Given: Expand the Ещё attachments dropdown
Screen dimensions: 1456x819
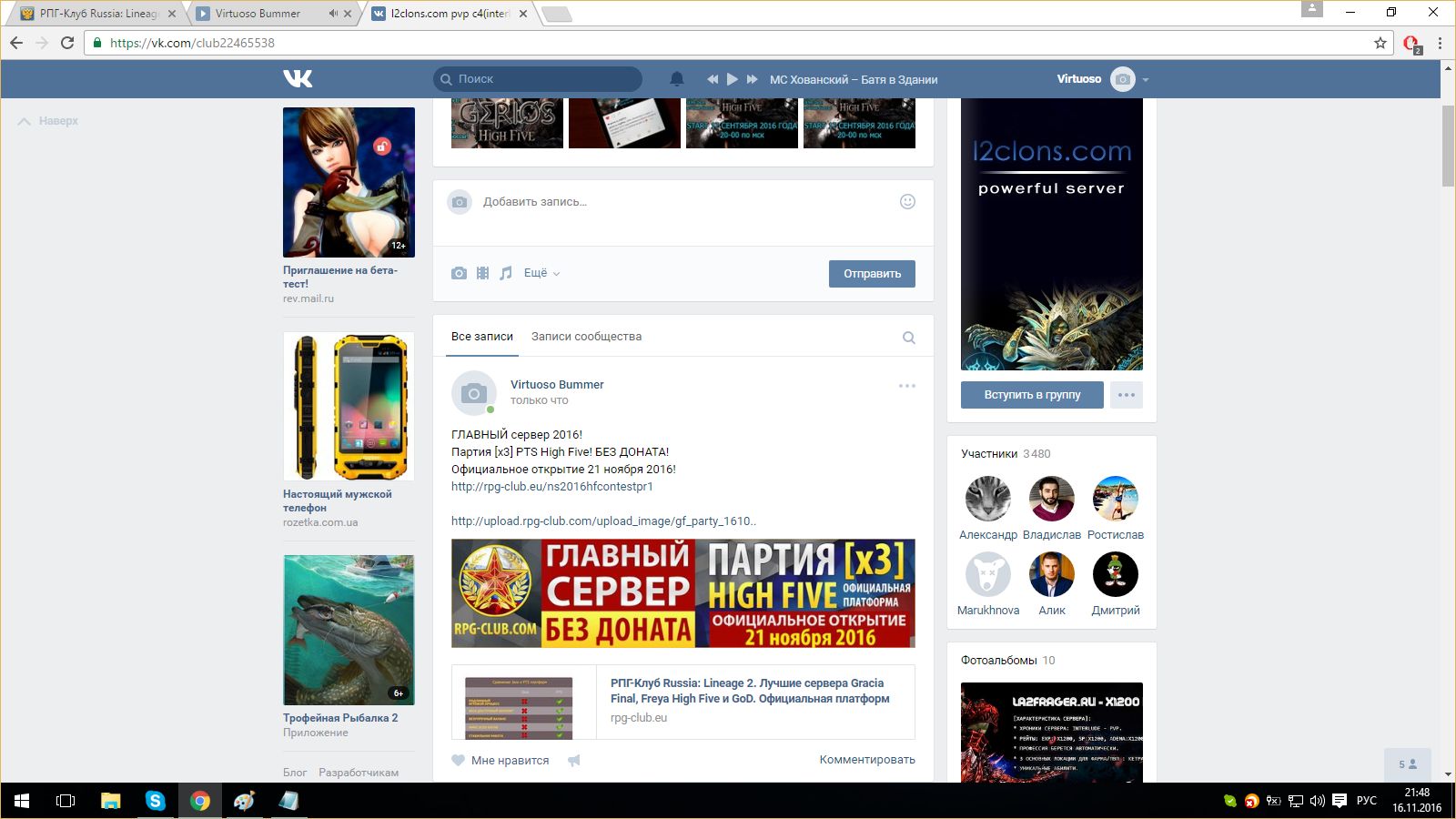Looking at the screenshot, I should [541, 273].
